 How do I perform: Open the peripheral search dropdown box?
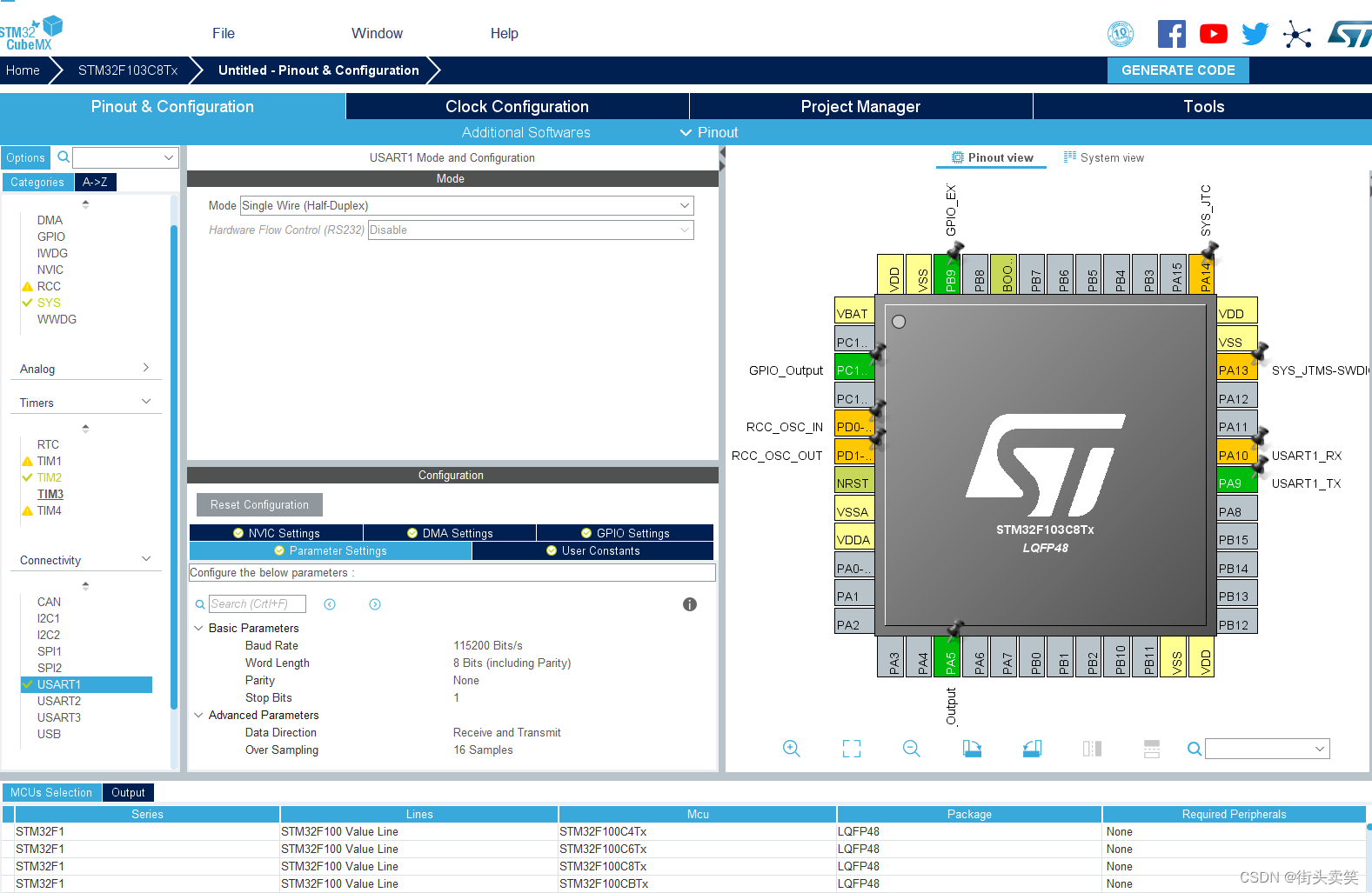point(126,157)
